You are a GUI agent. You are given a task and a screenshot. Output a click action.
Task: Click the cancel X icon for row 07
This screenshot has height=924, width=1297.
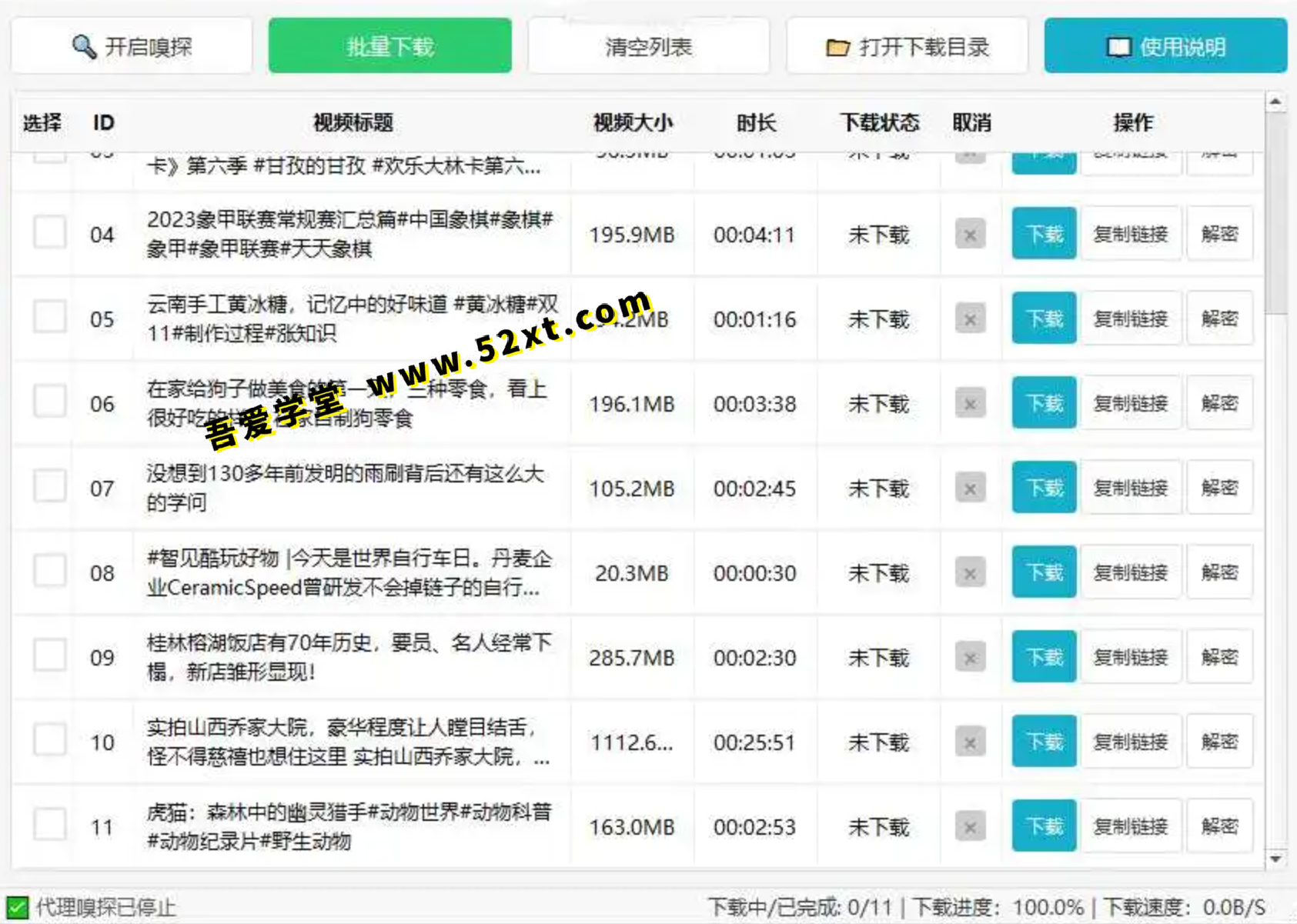(x=970, y=489)
